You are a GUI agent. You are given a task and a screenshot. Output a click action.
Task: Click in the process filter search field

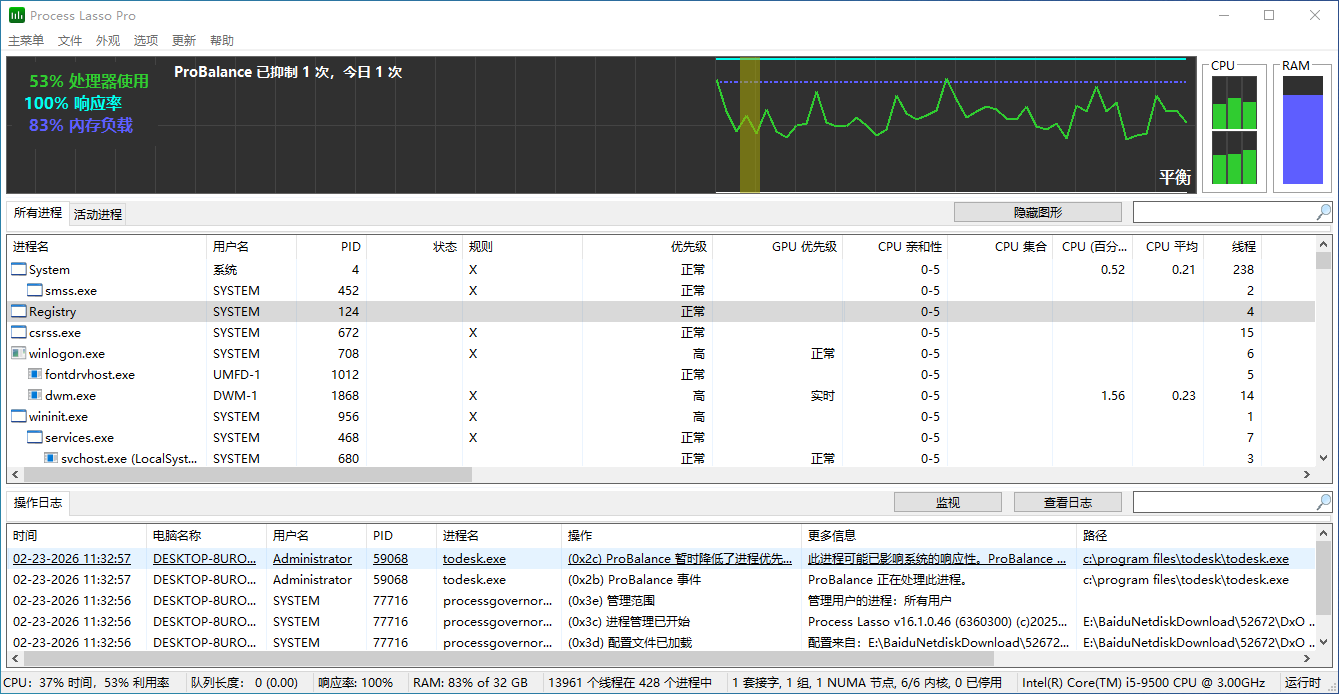[x=1223, y=212]
